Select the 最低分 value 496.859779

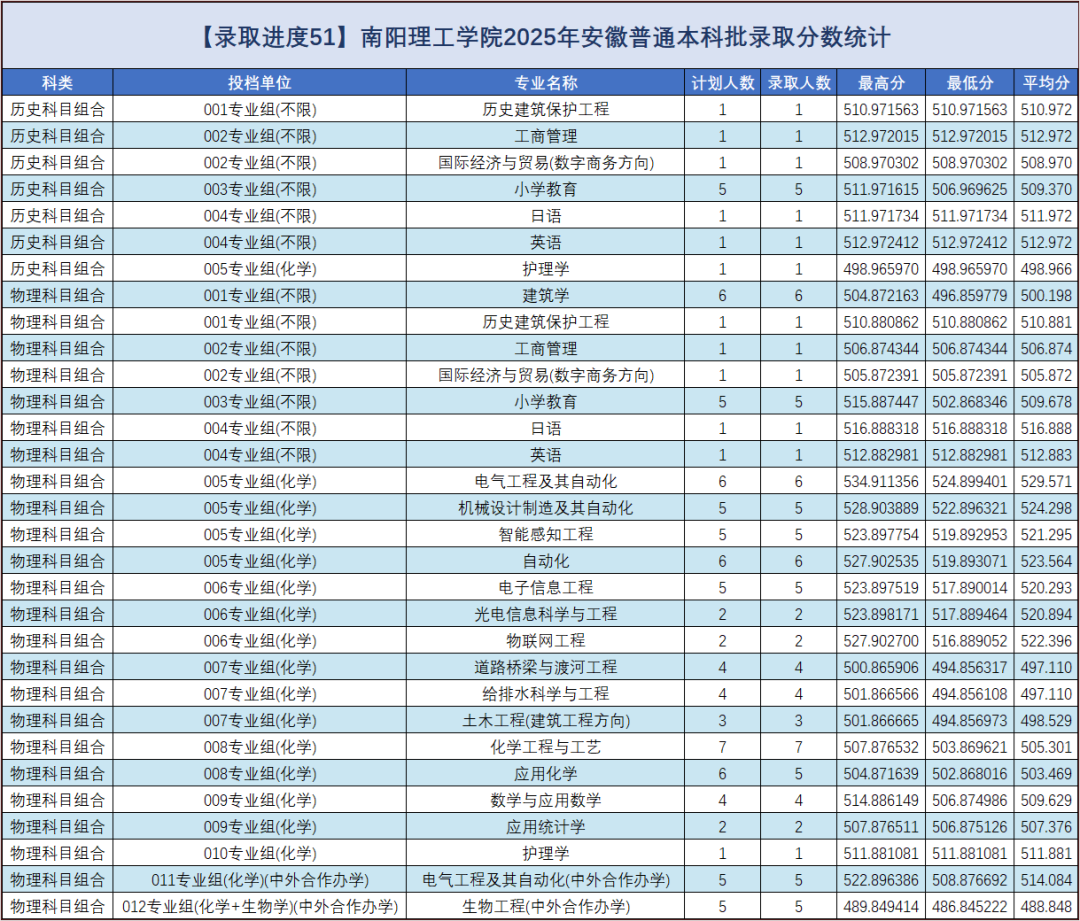(x=970, y=296)
